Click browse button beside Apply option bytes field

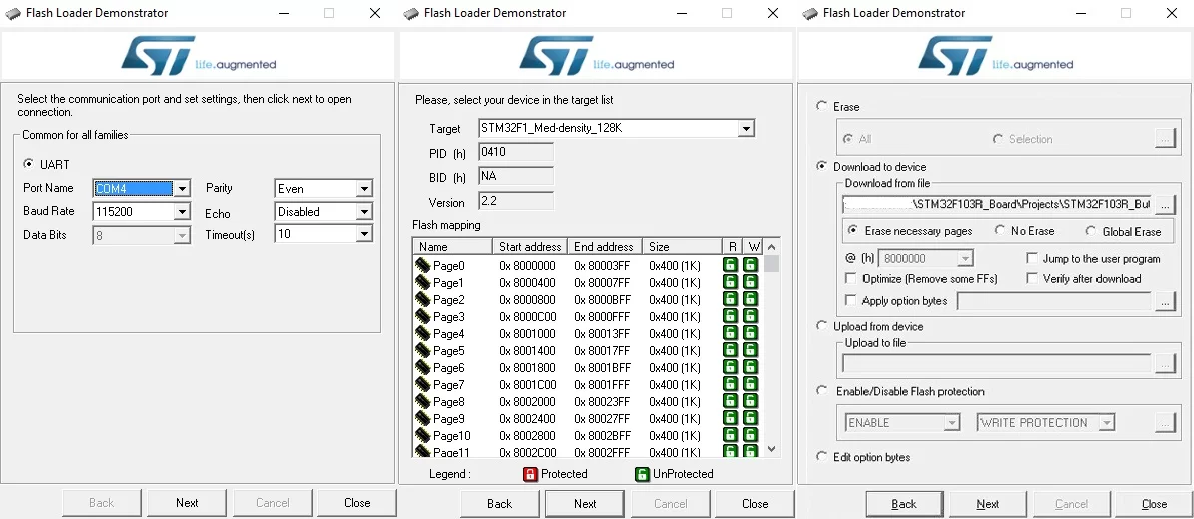coord(1165,302)
